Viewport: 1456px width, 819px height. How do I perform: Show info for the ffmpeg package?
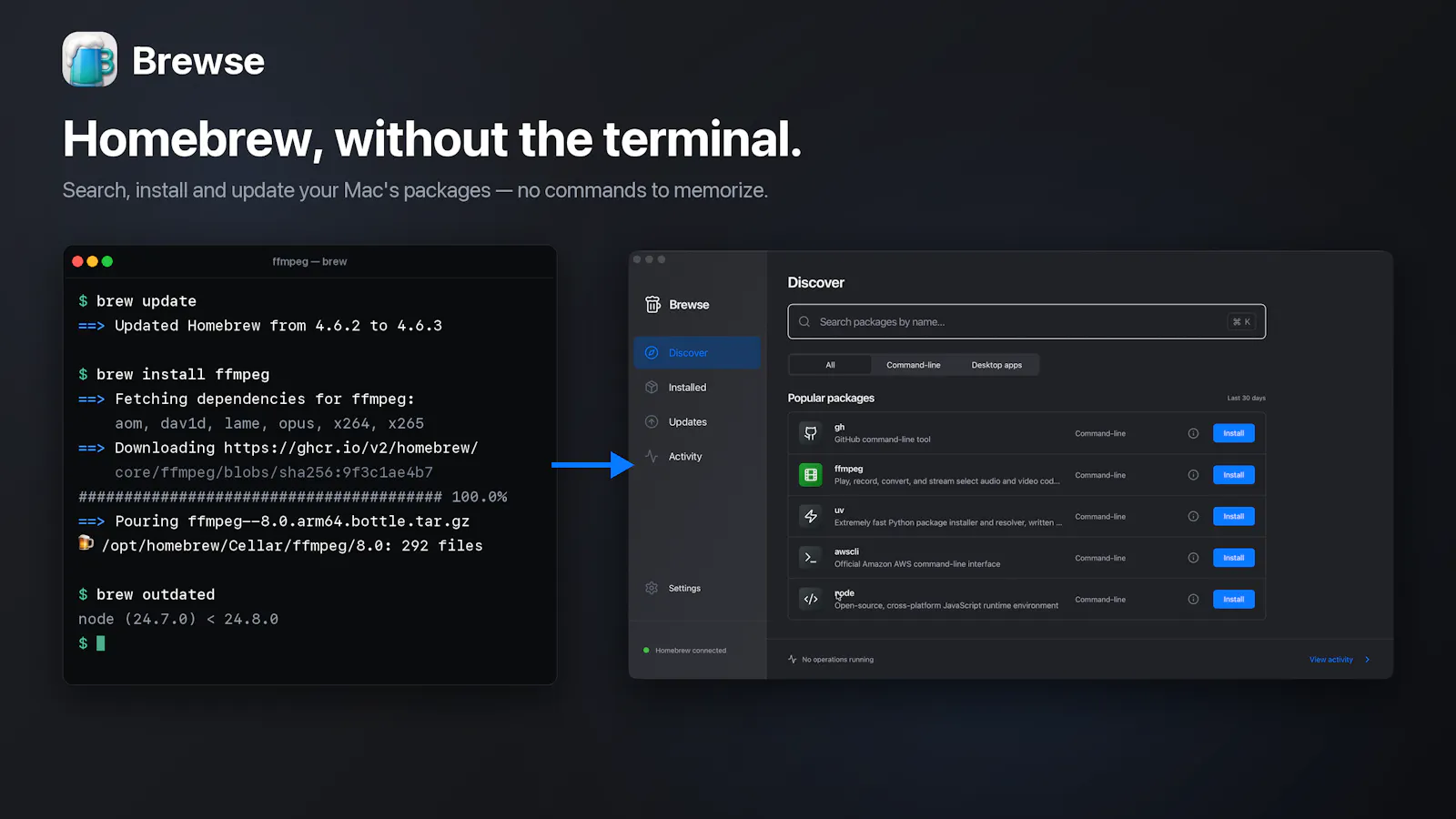1193,475
